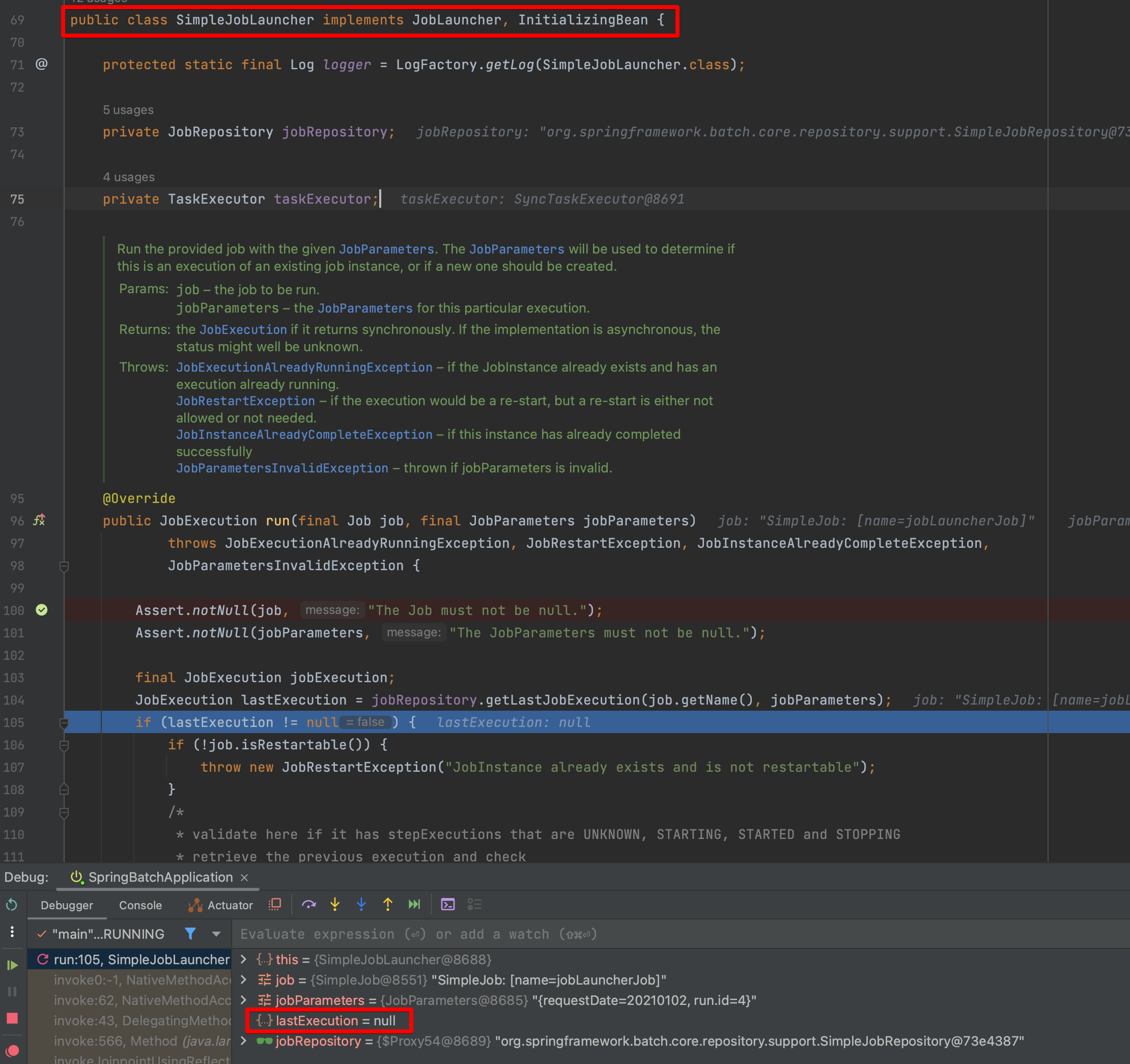Image resolution: width=1130 pixels, height=1064 pixels.
Task: Click the yellow Step Into arrow
Action: click(x=335, y=905)
